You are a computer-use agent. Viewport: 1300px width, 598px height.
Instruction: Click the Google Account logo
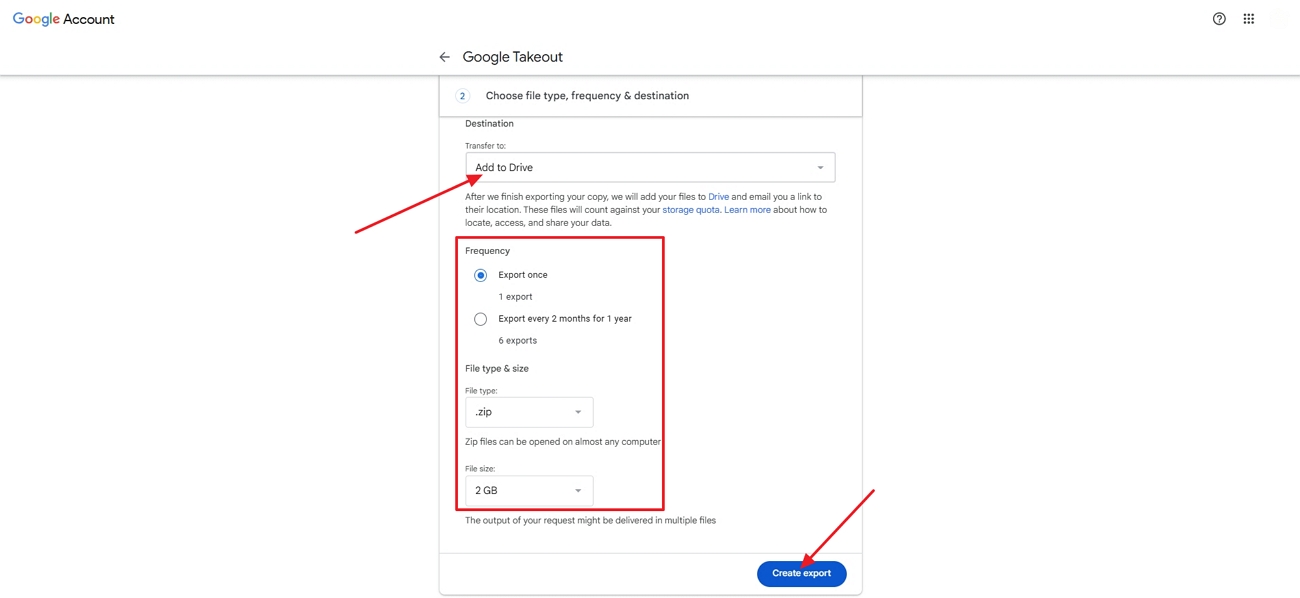click(63, 18)
